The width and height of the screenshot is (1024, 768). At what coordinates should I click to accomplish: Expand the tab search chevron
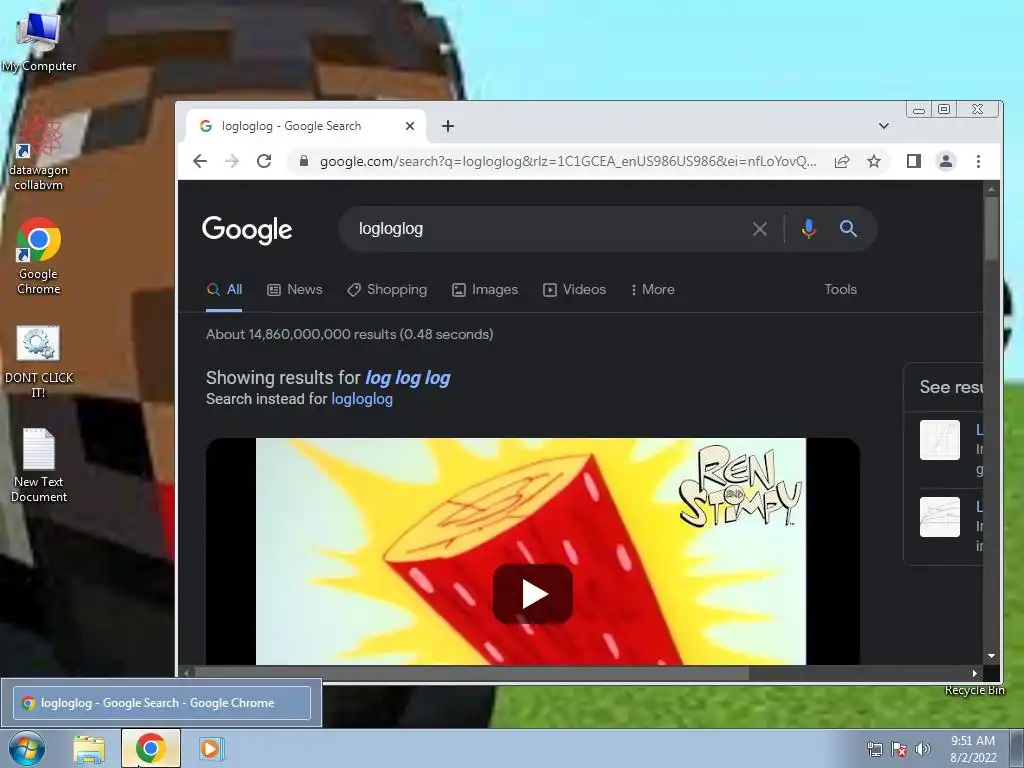point(884,126)
